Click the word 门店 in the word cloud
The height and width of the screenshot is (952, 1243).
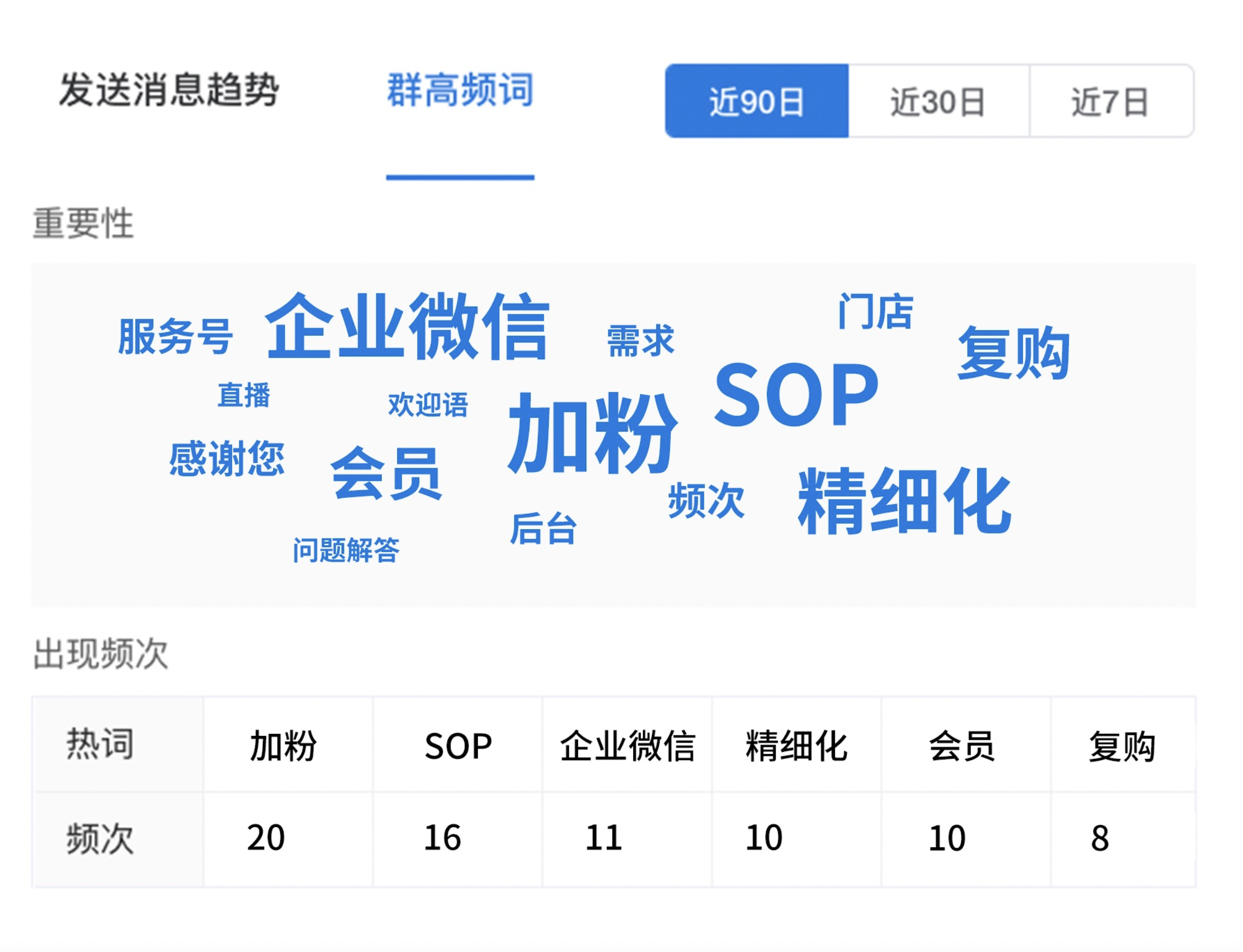tap(875, 311)
